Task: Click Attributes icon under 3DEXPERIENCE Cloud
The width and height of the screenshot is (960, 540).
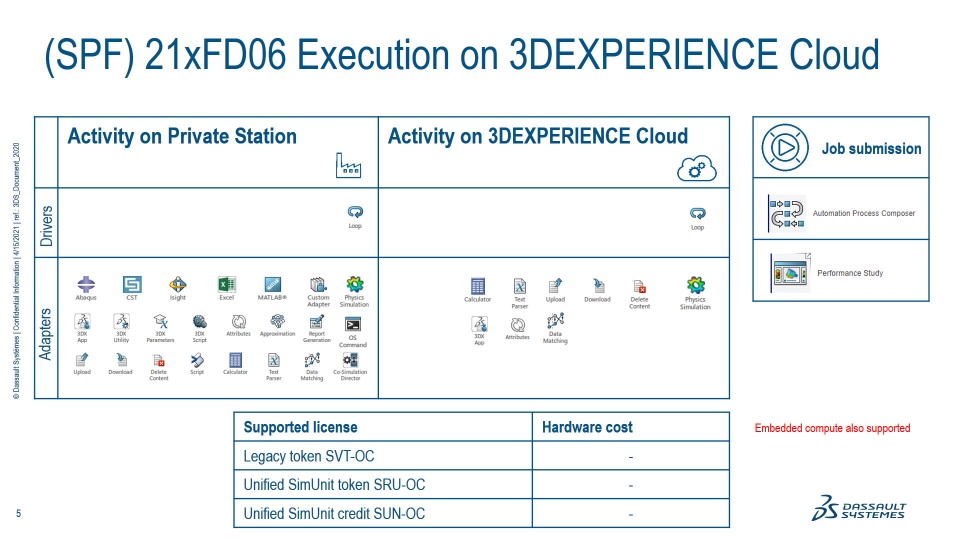Action: pyautogui.click(x=517, y=324)
